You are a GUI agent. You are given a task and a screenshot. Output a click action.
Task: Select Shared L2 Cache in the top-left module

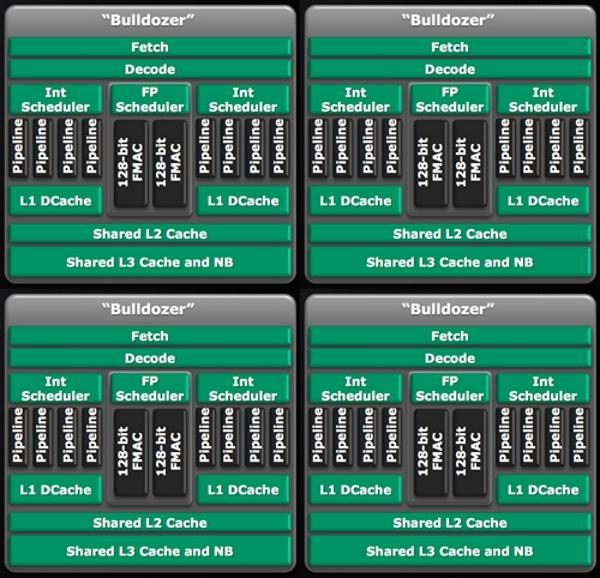(x=150, y=234)
